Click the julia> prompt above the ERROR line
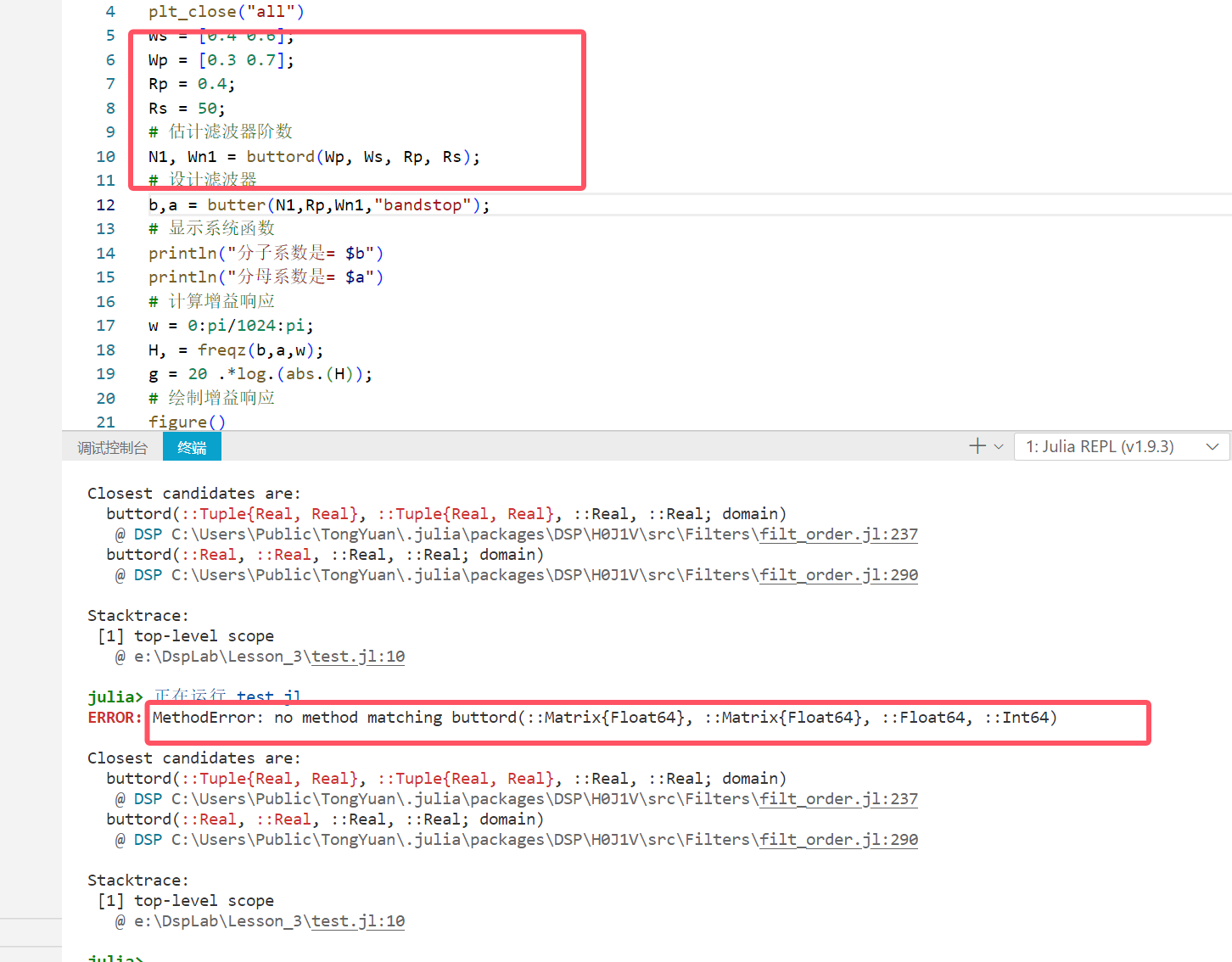The width and height of the screenshot is (1232, 962). [x=115, y=697]
